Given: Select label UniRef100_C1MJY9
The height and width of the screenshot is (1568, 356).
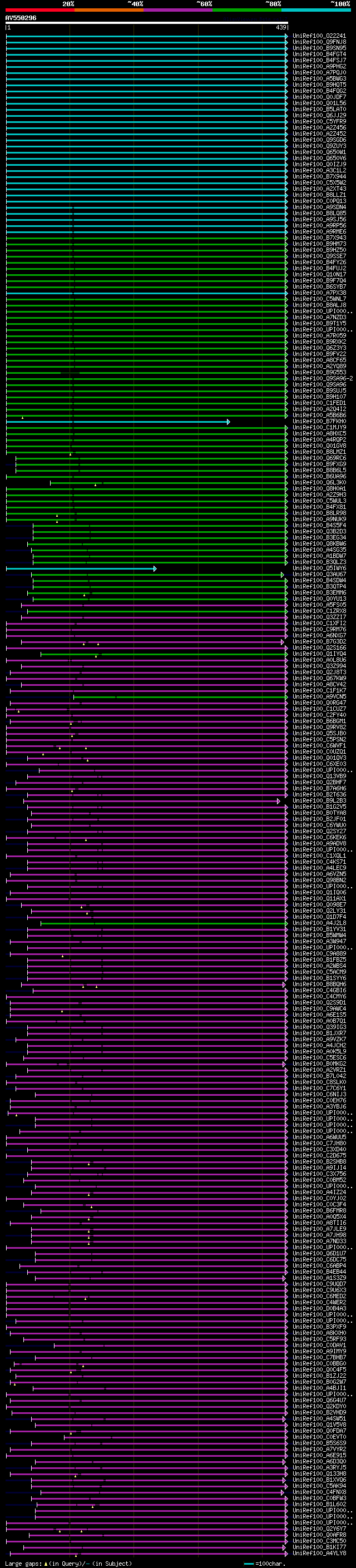Looking at the screenshot, I should 319,427.
